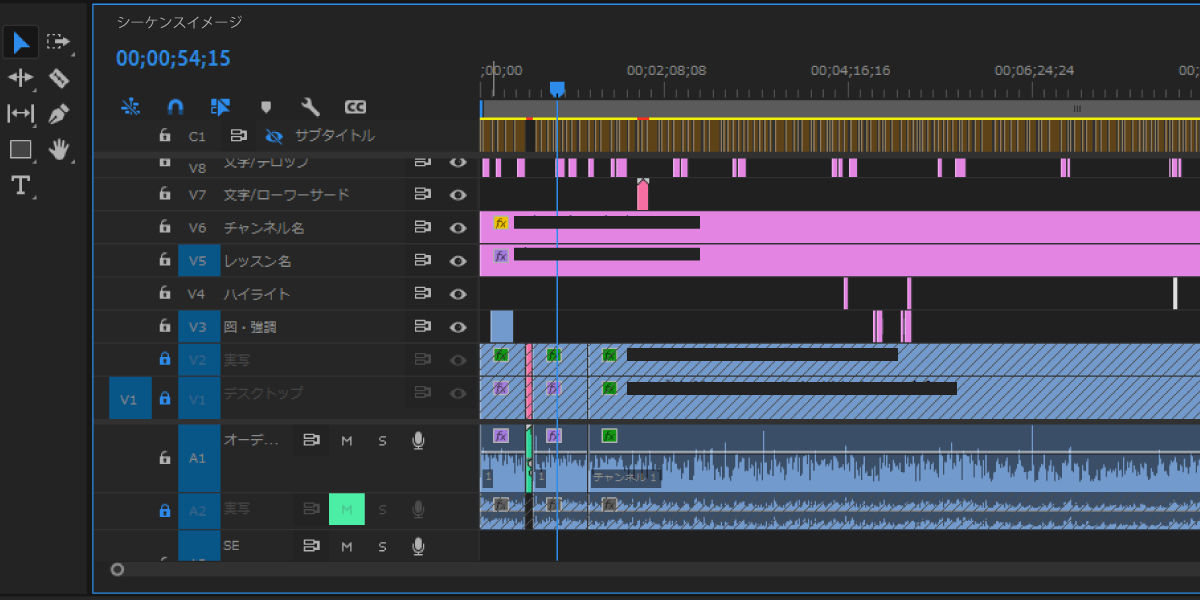Click the V5 track targeting button

197,261
